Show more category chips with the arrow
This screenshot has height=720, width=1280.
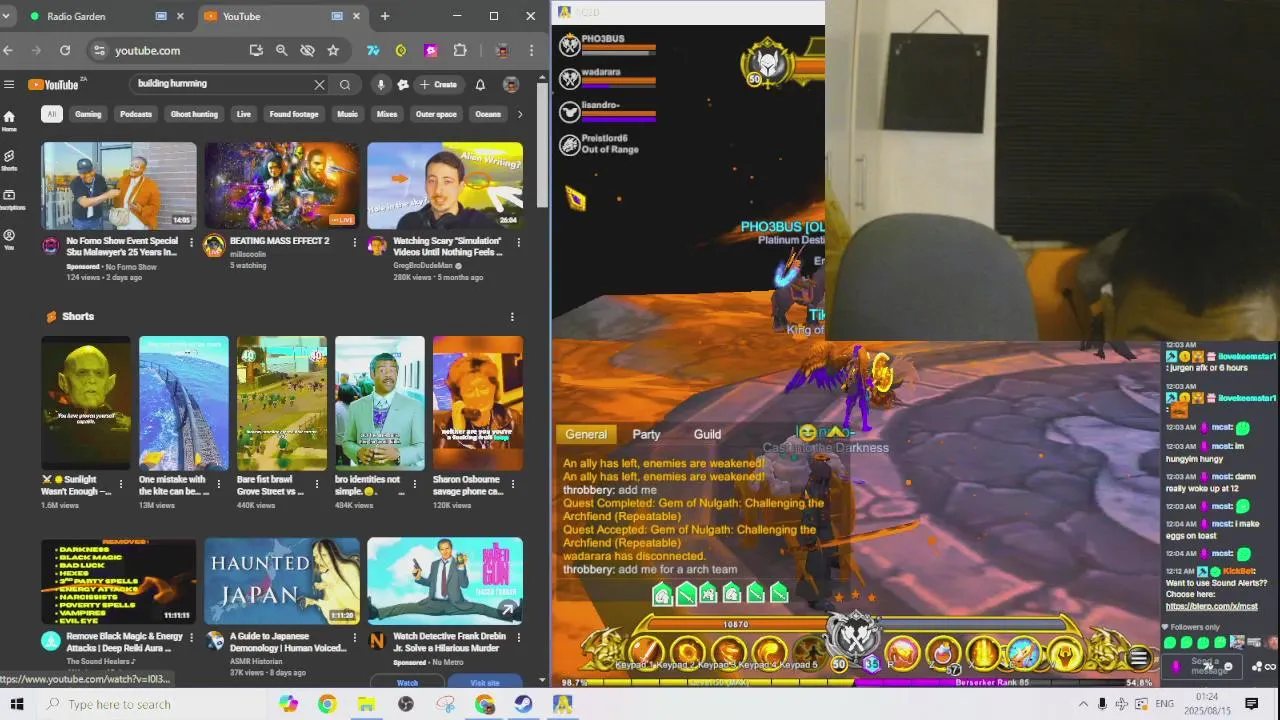[x=519, y=114]
